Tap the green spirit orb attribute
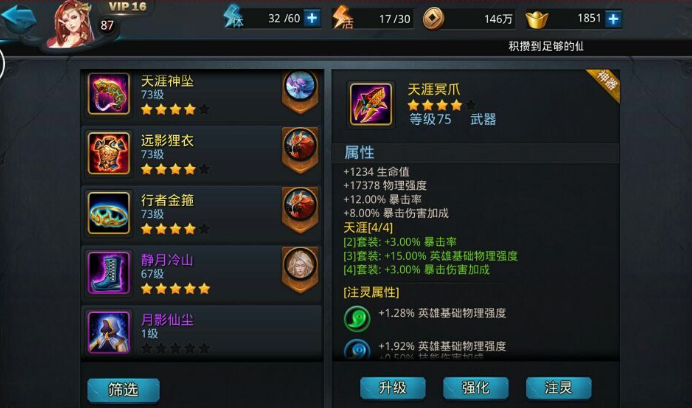 [357, 318]
